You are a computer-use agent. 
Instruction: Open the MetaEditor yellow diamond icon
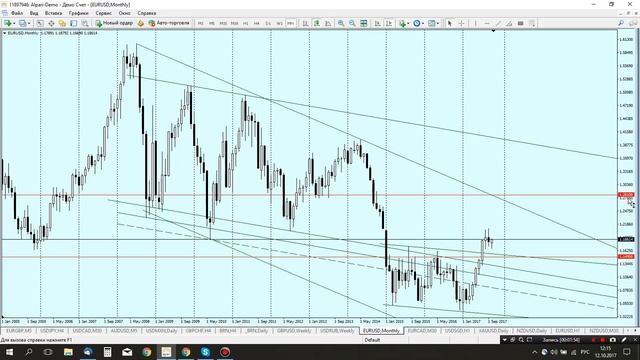(141, 23)
